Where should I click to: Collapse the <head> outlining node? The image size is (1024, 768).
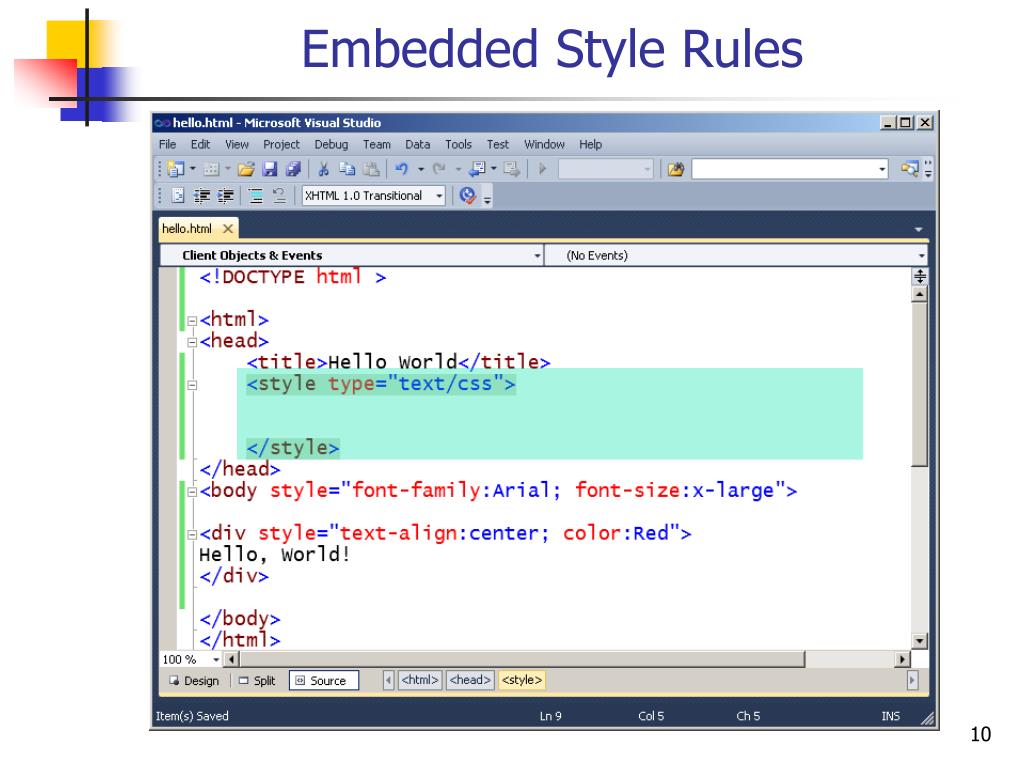pyautogui.click(x=192, y=342)
